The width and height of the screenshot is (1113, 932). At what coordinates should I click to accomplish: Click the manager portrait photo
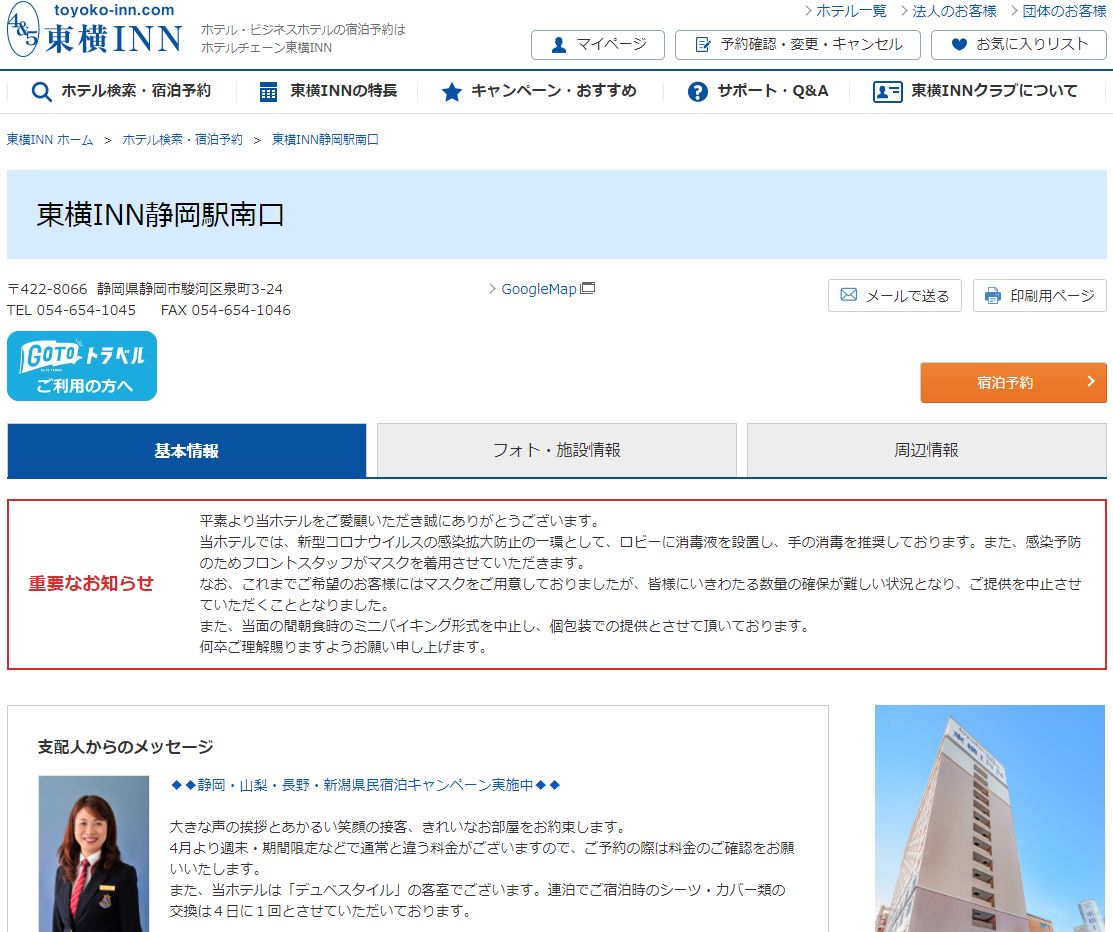94,854
